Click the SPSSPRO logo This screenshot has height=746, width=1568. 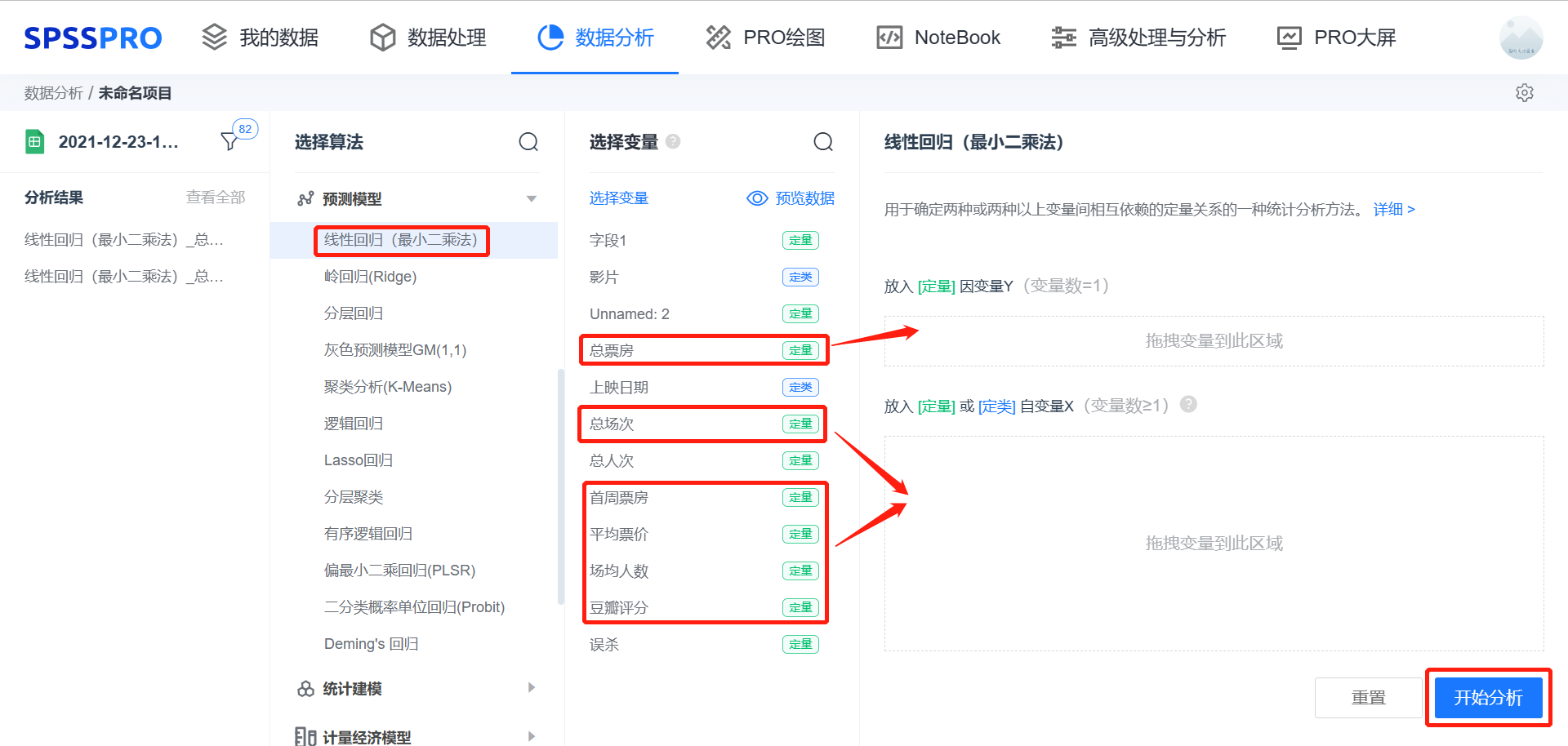pos(93,38)
